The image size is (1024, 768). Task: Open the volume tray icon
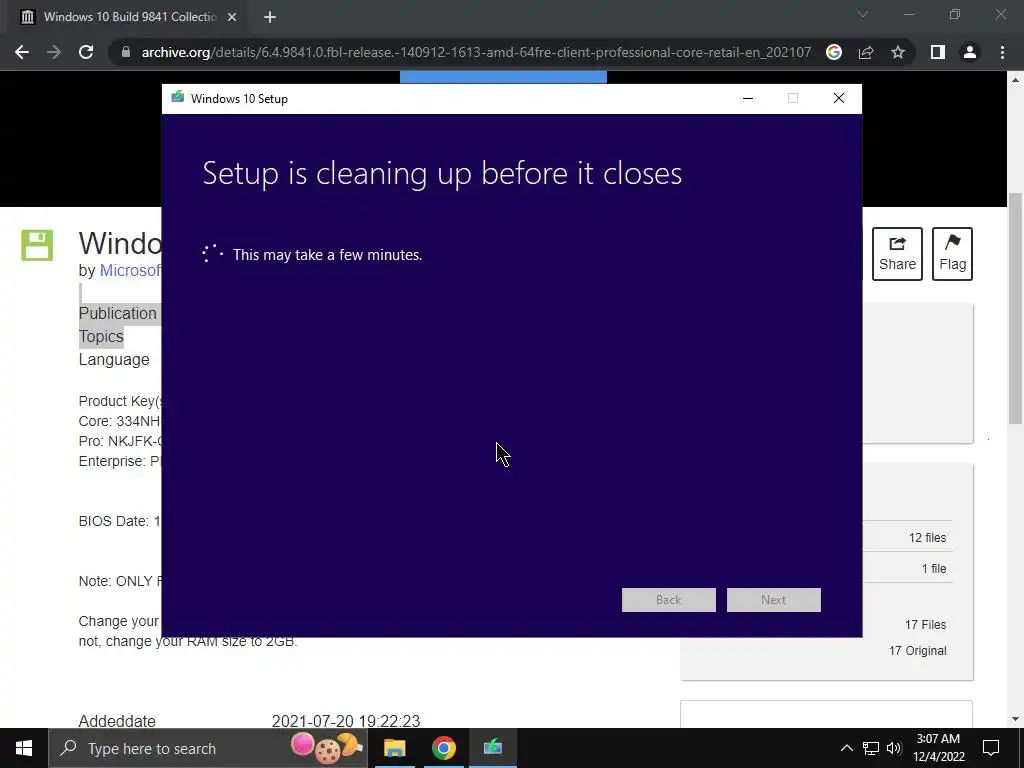894,748
